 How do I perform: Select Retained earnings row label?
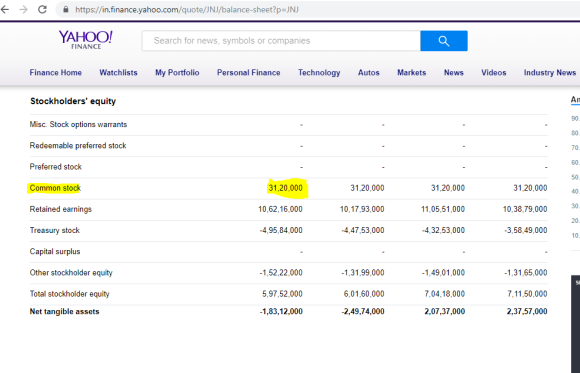click(61, 209)
